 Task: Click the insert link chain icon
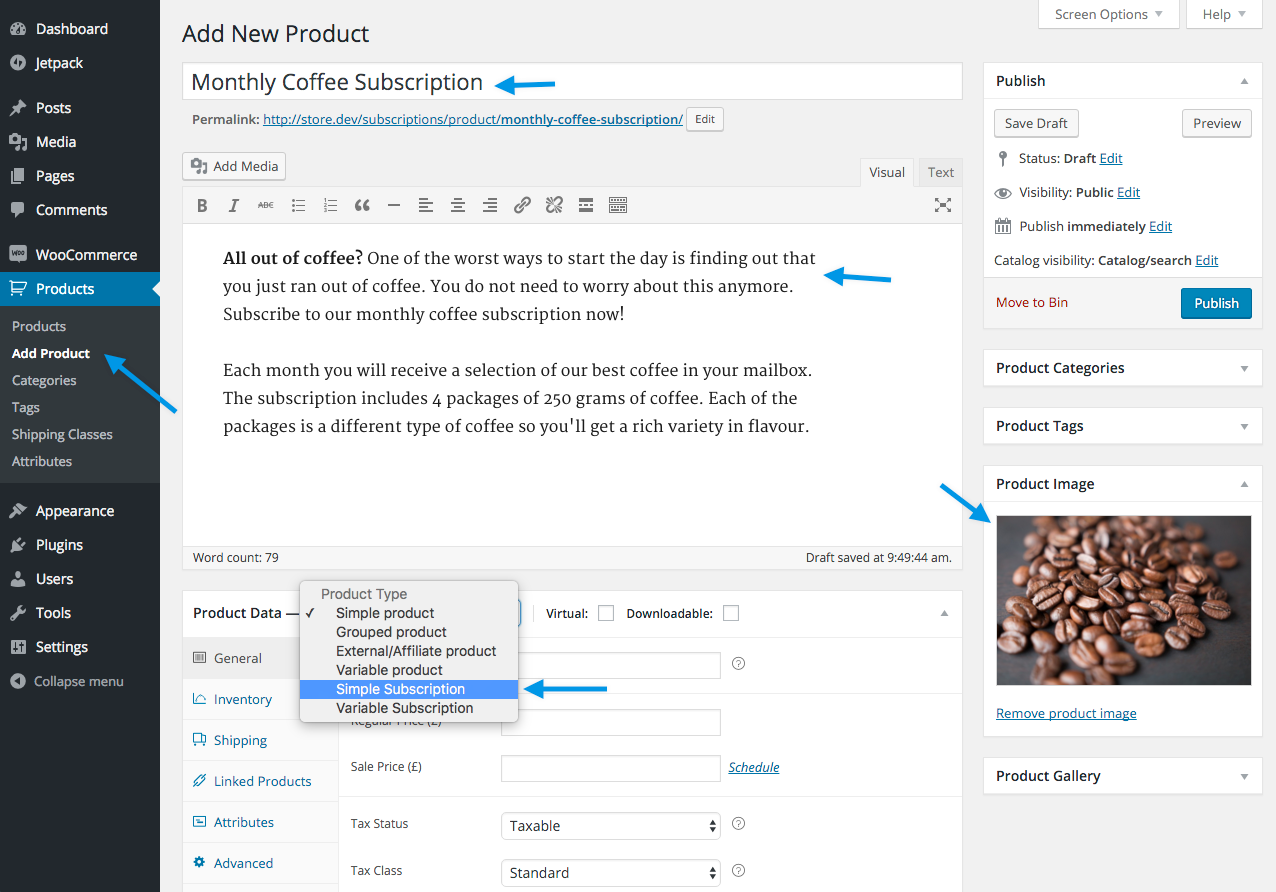[x=522, y=205]
